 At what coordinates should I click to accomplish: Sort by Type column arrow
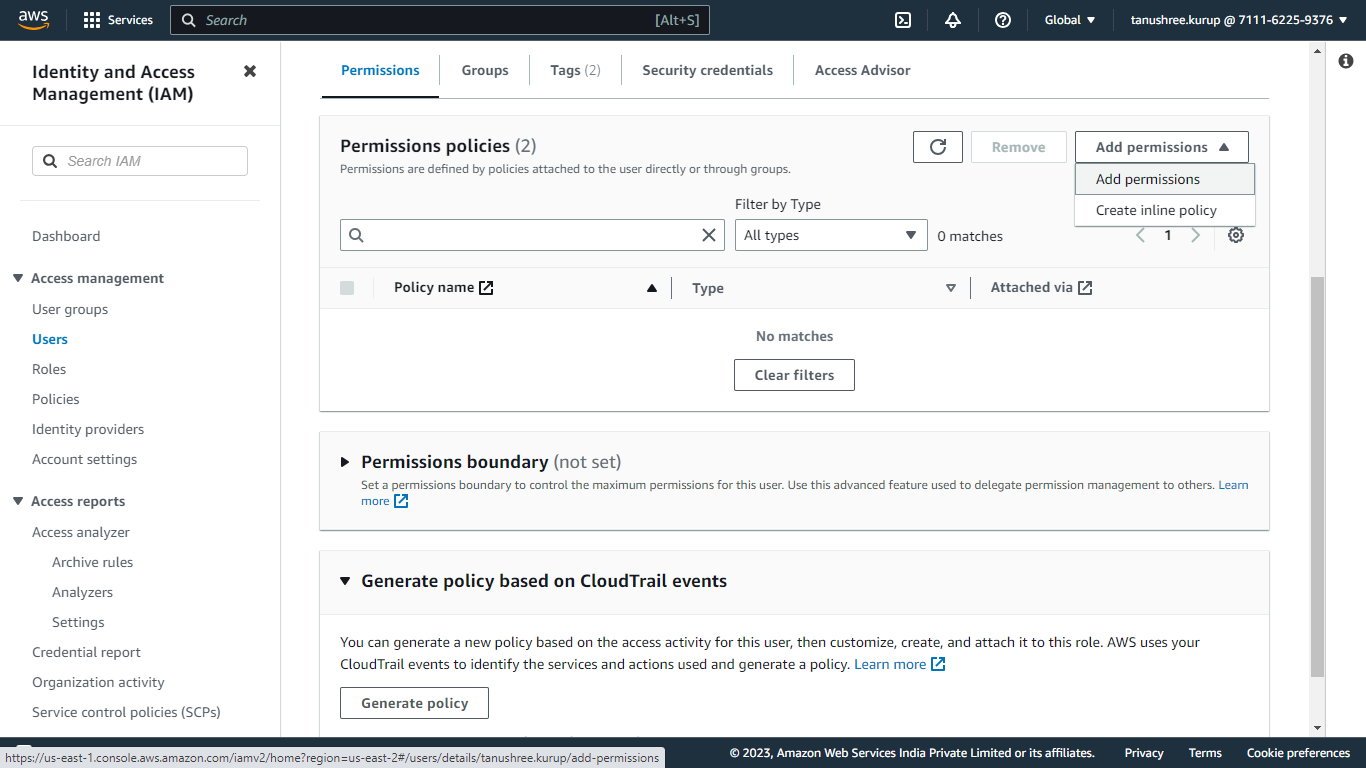(951, 288)
